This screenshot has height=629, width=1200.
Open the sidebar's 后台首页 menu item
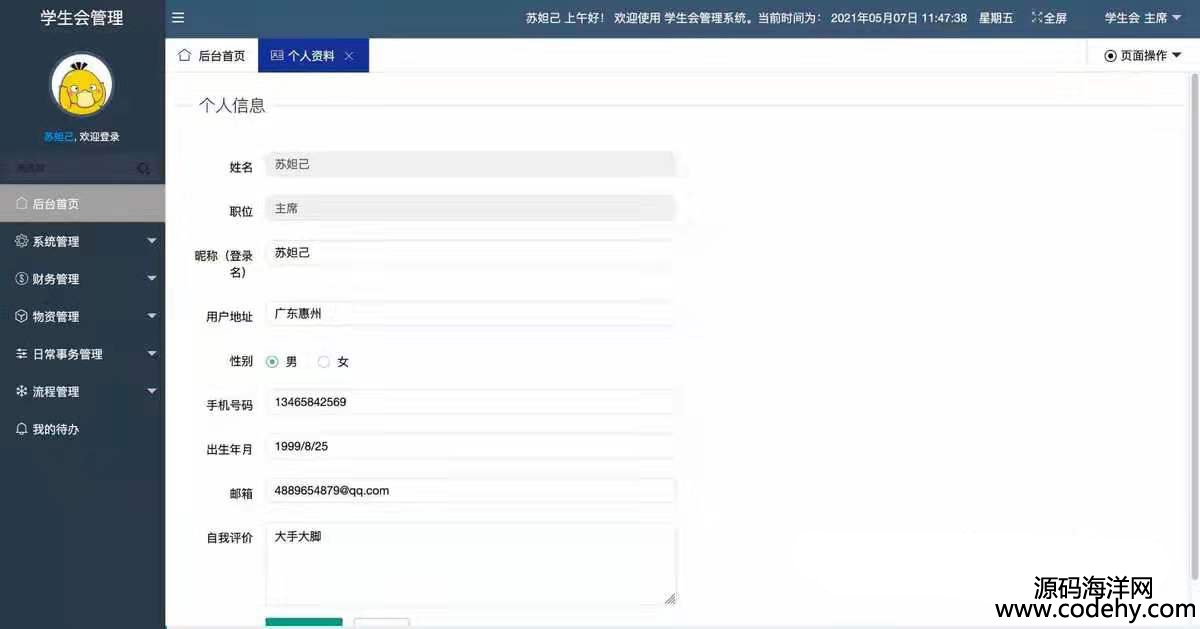(x=82, y=203)
